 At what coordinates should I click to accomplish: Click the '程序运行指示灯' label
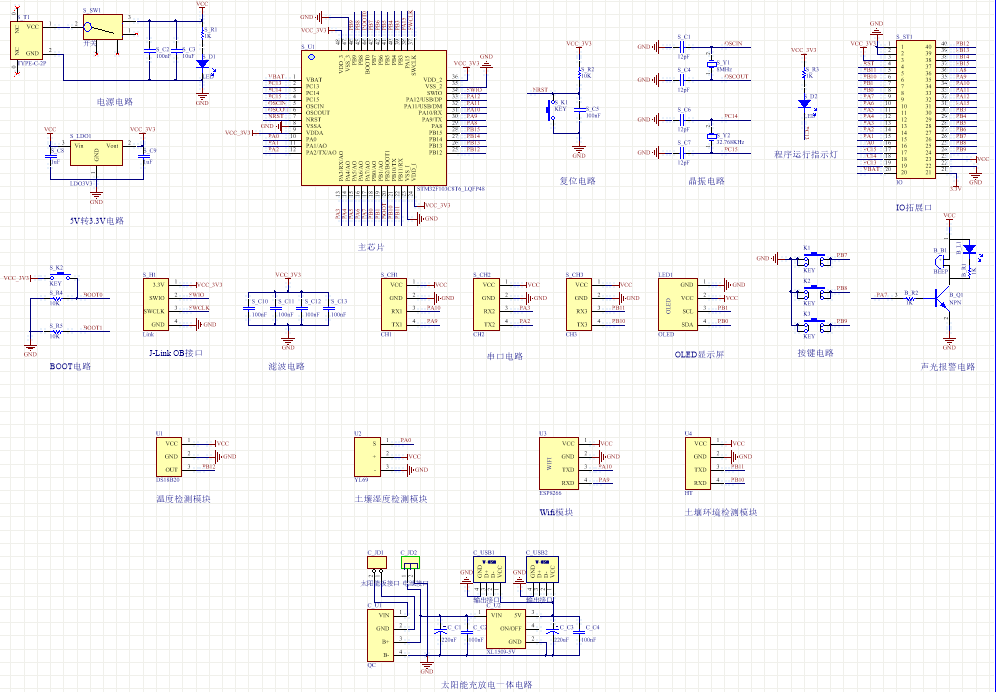806,154
